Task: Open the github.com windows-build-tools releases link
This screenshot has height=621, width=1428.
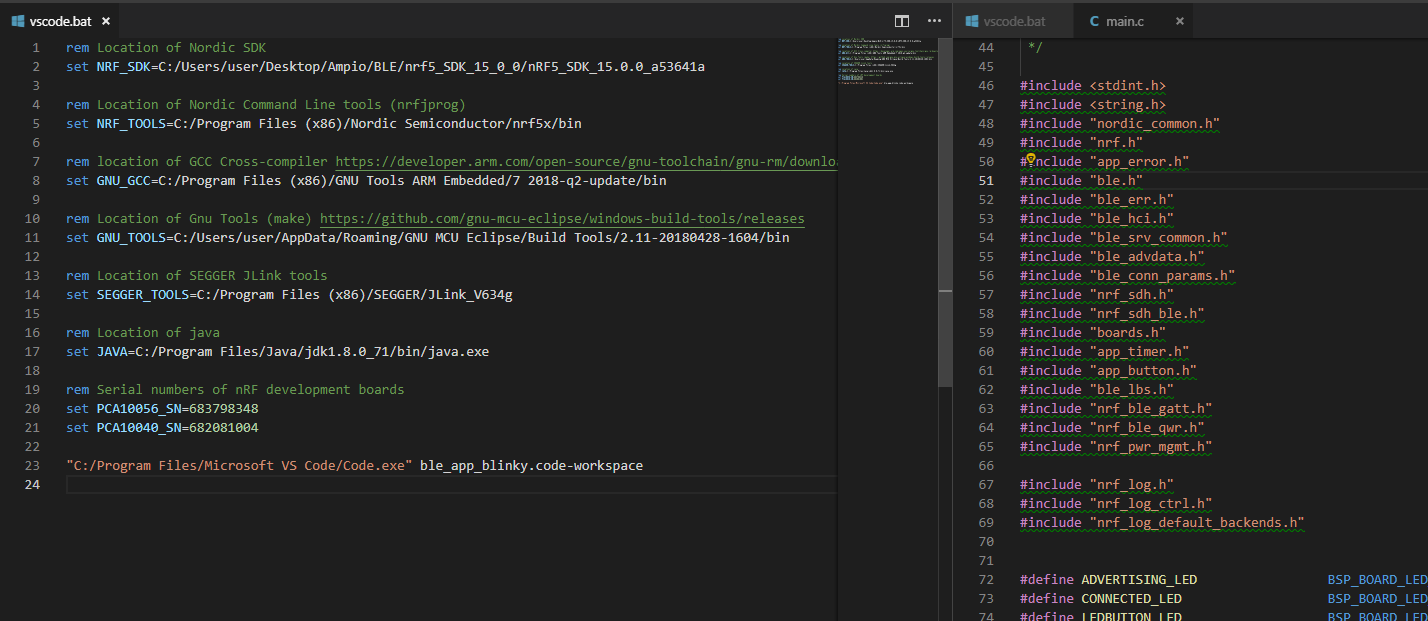Action: pos(562,218)
